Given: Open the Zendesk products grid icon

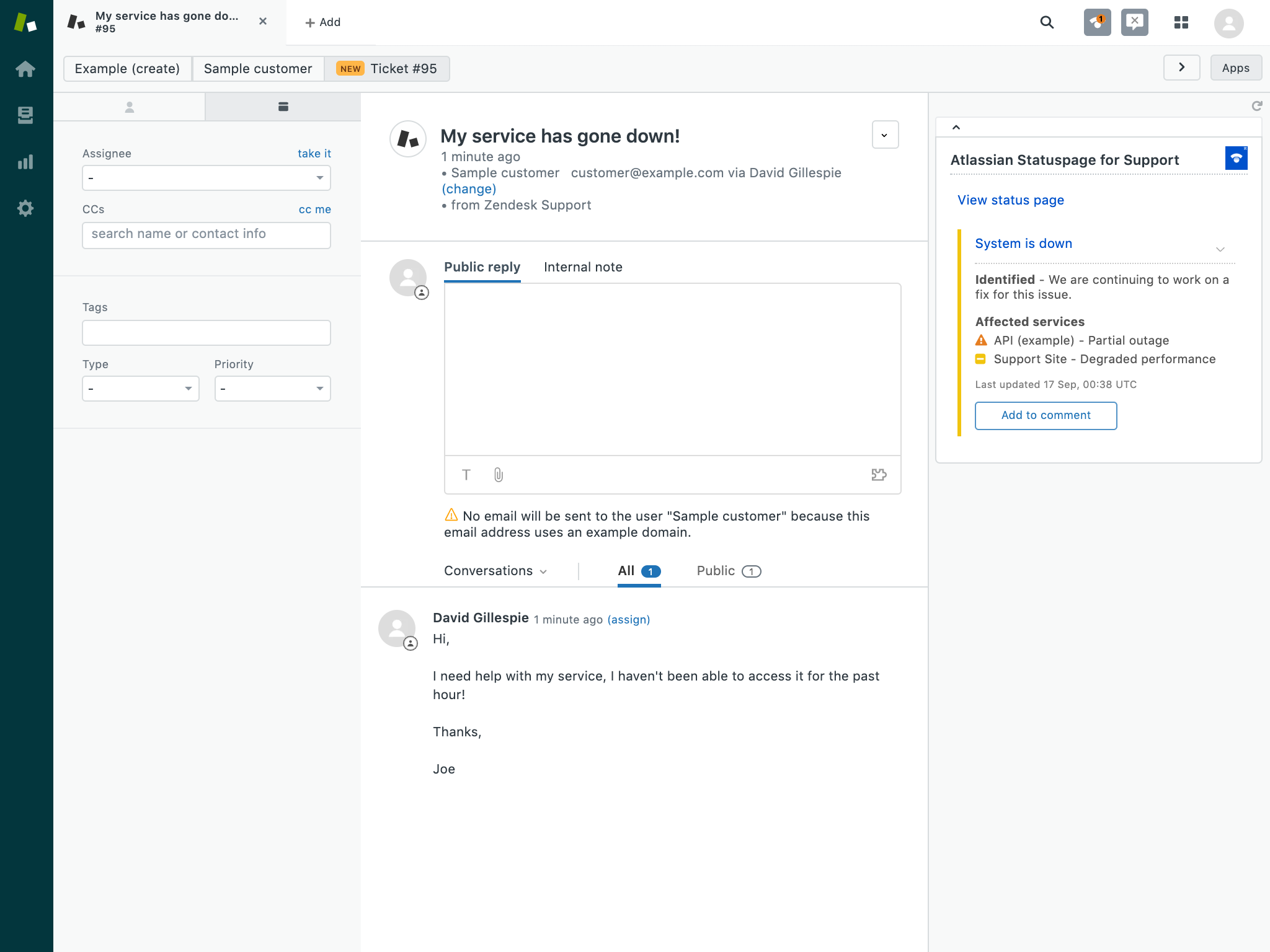Looking at the screenshot, I should pyautogui.click(x=1181, y=23).
